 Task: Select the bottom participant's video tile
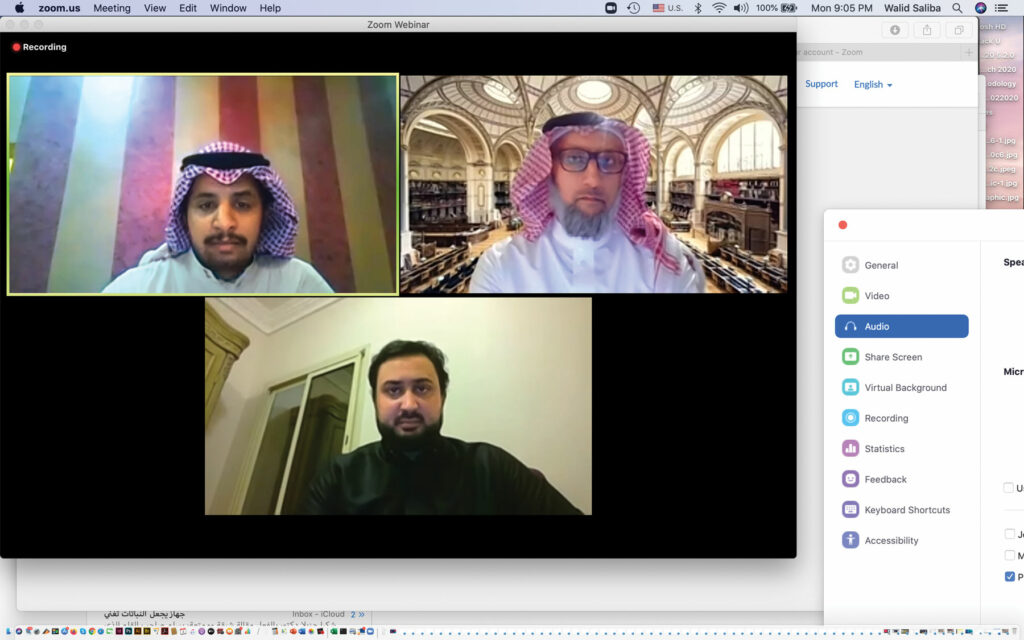(398, 406)
